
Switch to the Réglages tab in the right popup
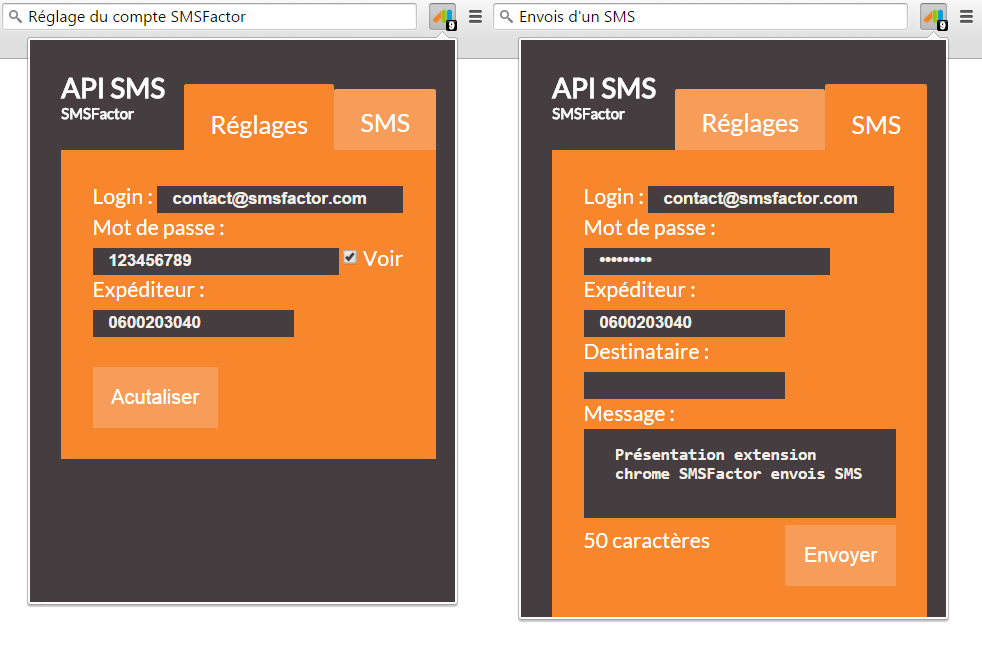[750, 122]
